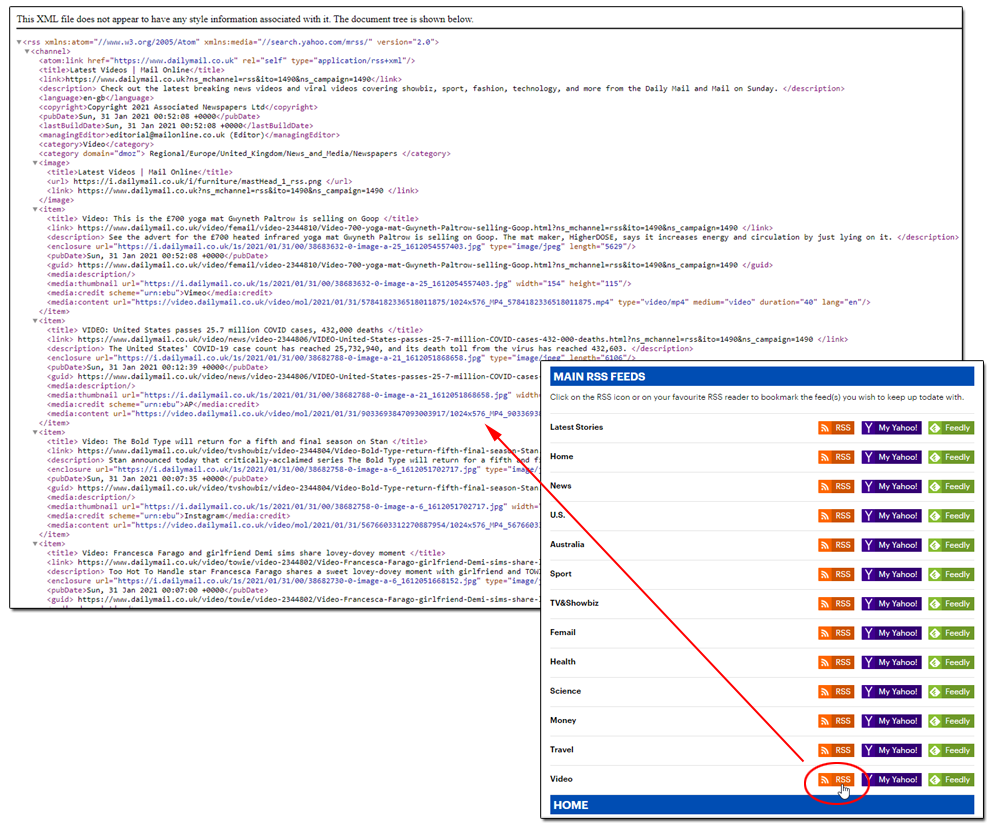Open the Video RSS feed

tap(835, 780)
